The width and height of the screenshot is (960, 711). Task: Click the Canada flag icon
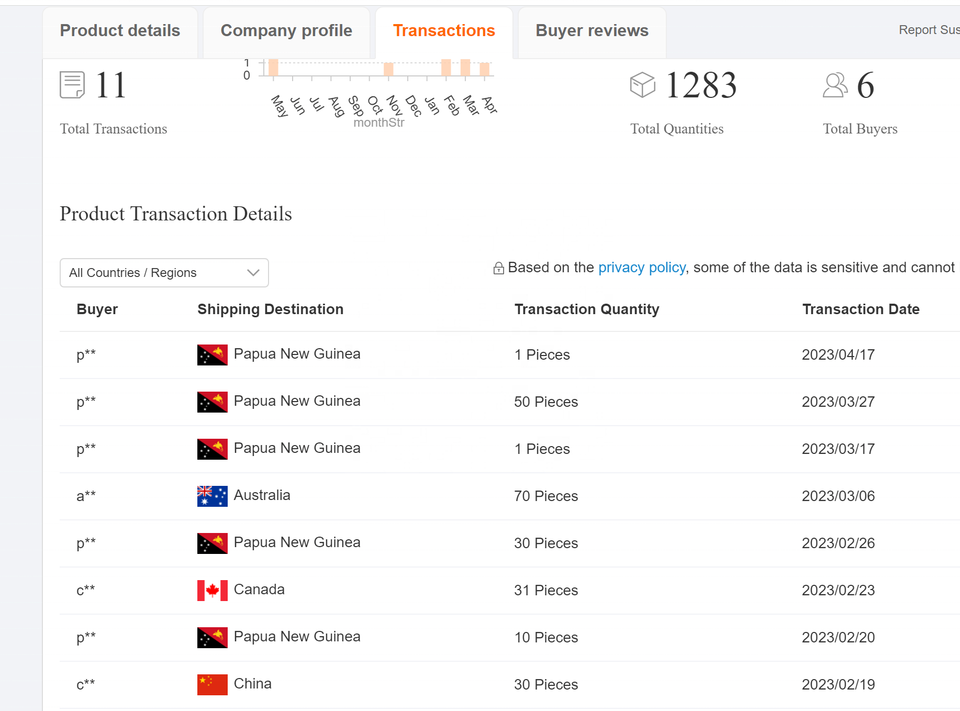pos(212,590)
